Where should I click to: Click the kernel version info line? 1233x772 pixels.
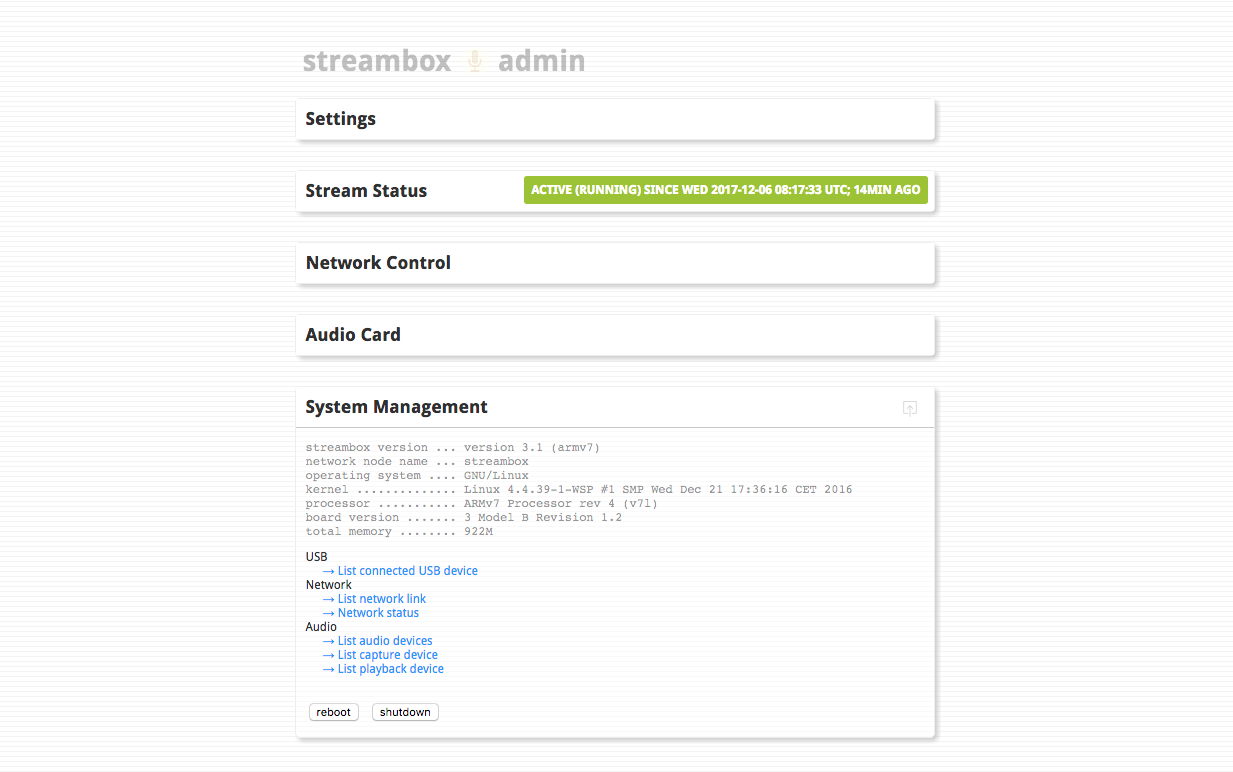pyautogui.click(x=578, y=490)
